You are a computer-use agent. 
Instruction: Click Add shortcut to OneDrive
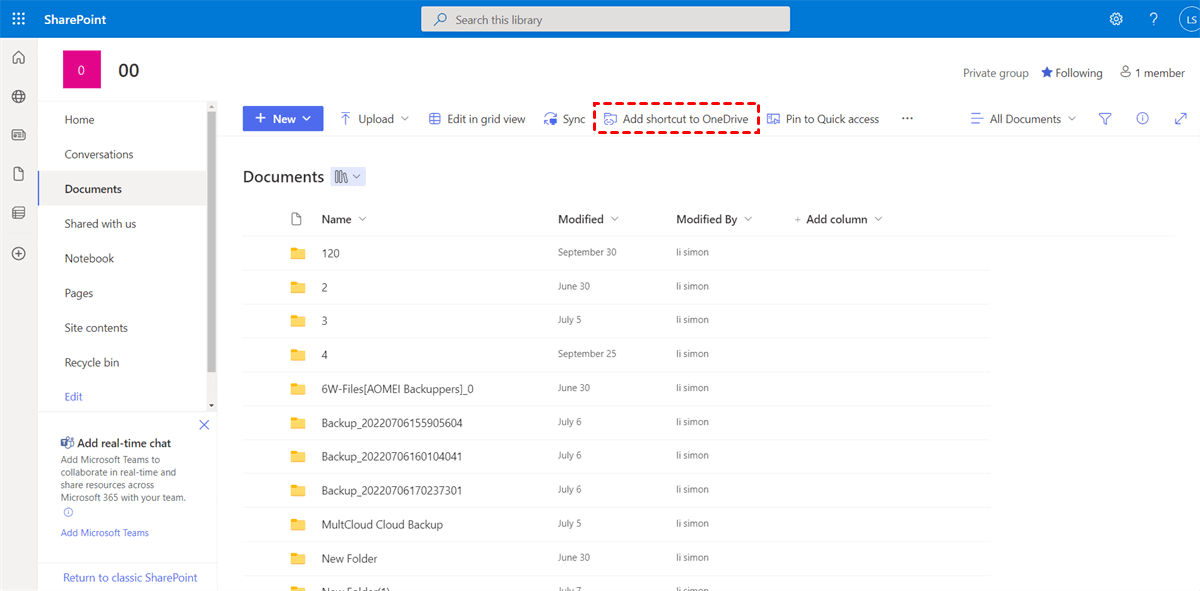[676, 118]
